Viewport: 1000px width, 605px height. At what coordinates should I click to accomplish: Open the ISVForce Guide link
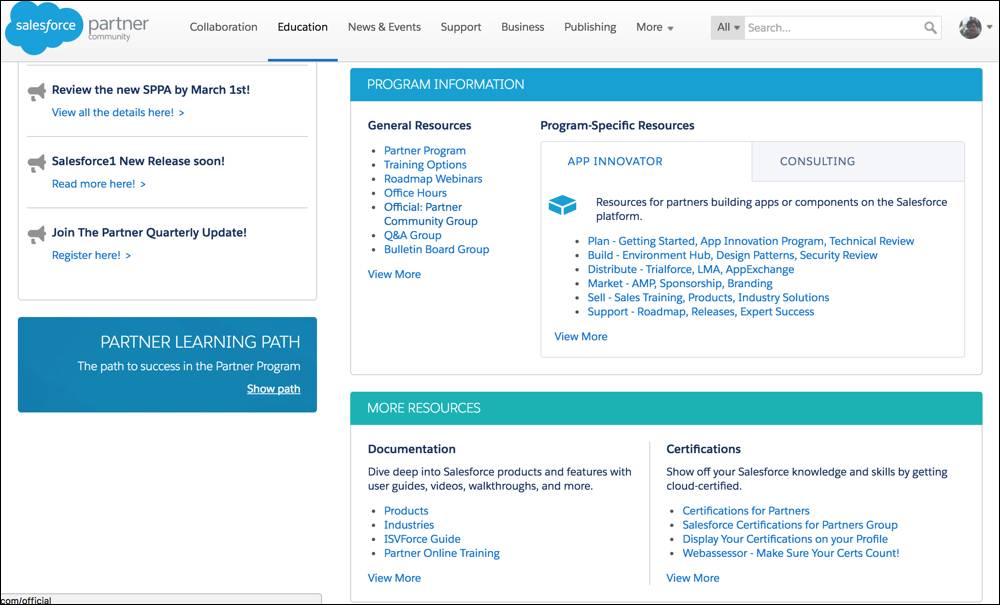(x=422, y=539)
